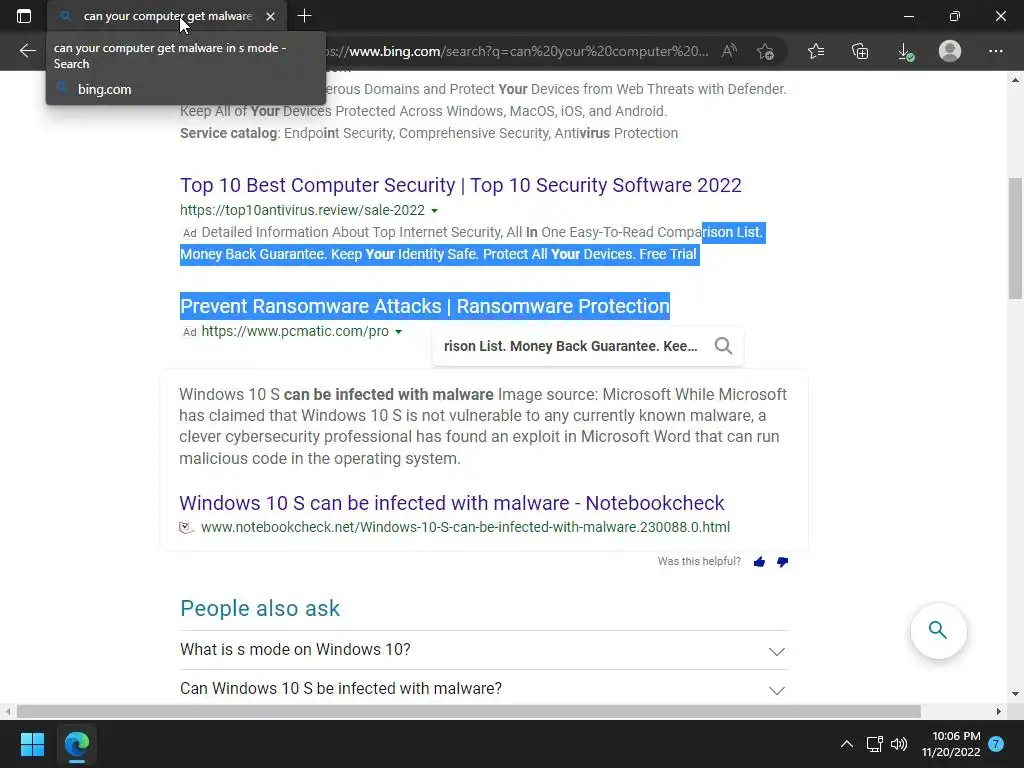This screenshot has height=768, width=1024.
Task: Open the clock showing 10:06 PM
Action: [951, 744]
